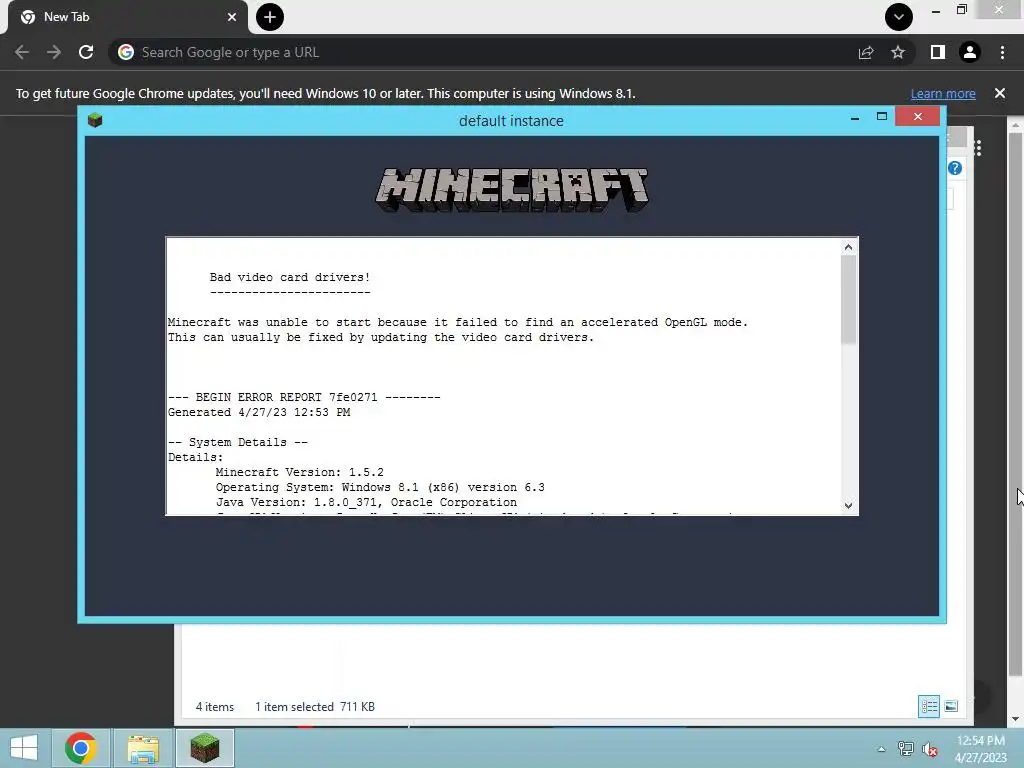The width and height of the screenshot is (1024, 768).
Task: Open the tab search dropdown arrow
Action: pyautogui.click(x=899, y=17)
